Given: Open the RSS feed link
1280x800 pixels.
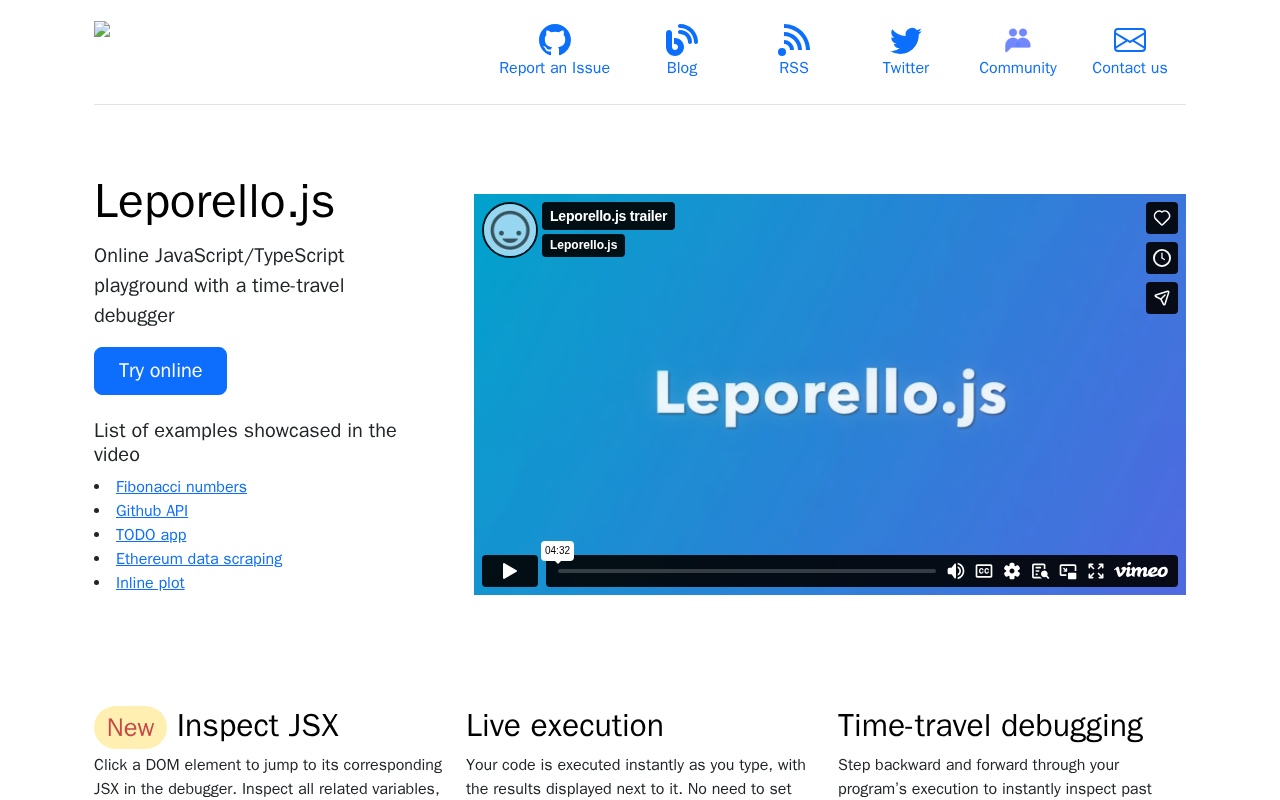Looking at the screenshot, I should 794,52.
